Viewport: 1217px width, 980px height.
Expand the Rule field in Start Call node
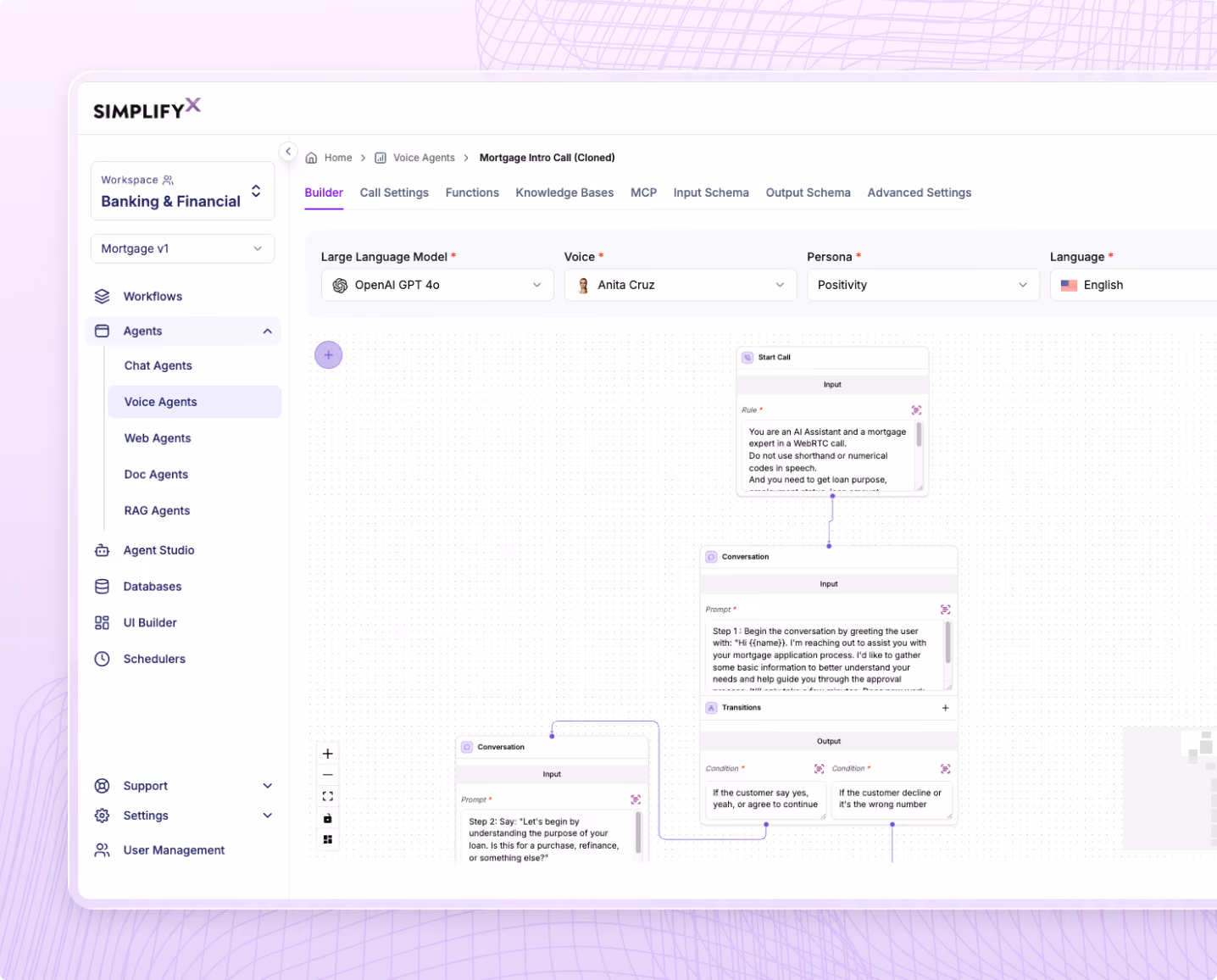(x=916, y=410)
